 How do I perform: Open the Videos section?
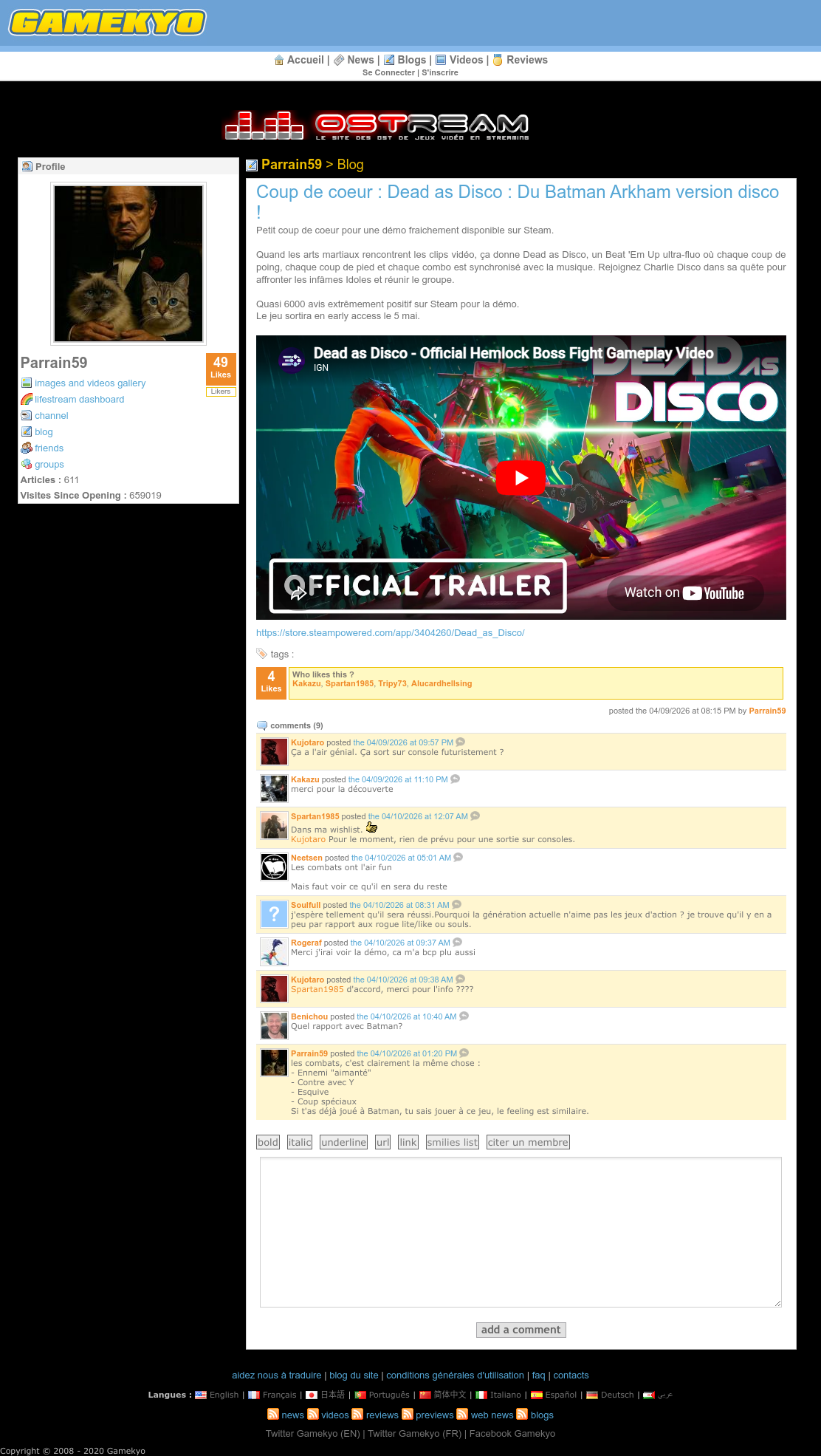[466, 60]
